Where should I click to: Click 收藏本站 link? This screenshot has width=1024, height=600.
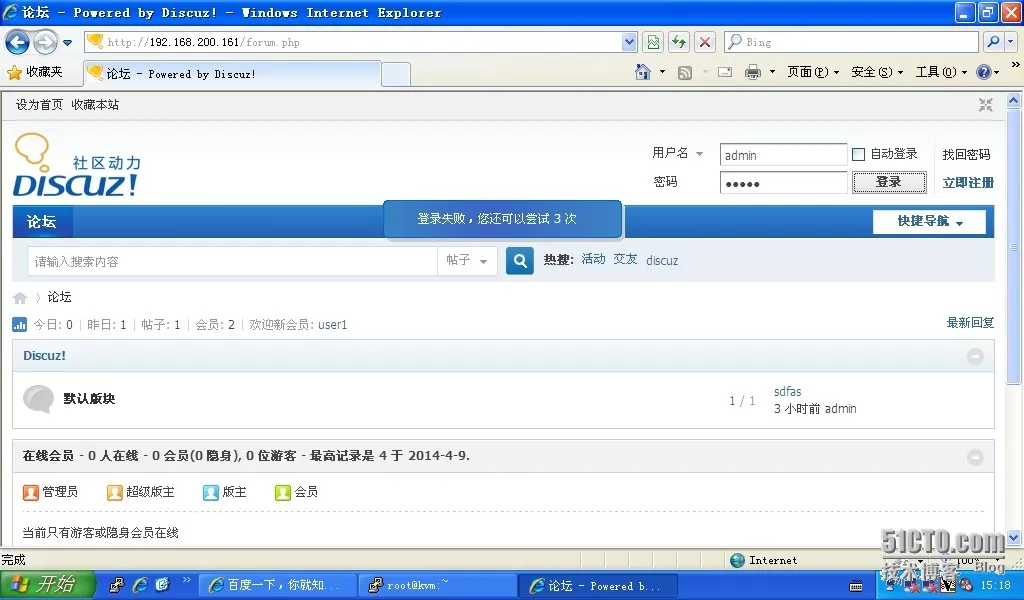(95, 104)
